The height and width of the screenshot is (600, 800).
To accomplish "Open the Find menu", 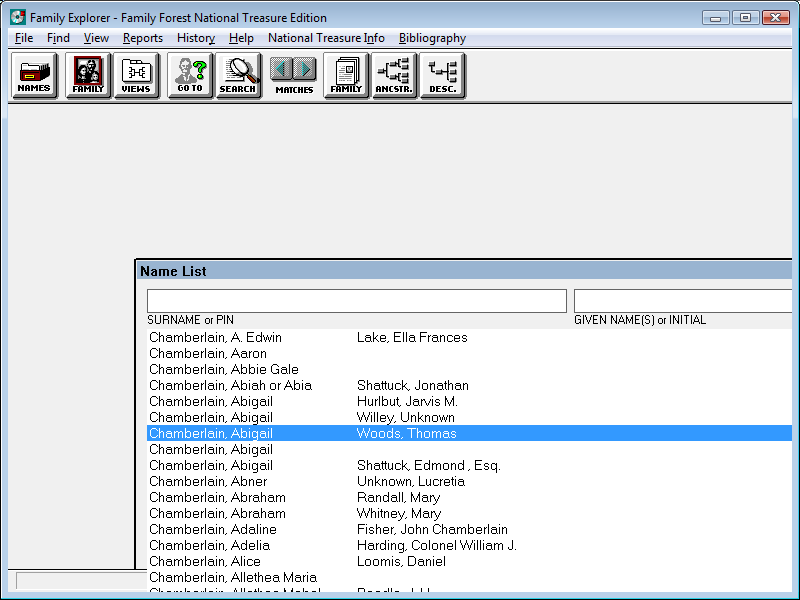I will pos(58,38).
